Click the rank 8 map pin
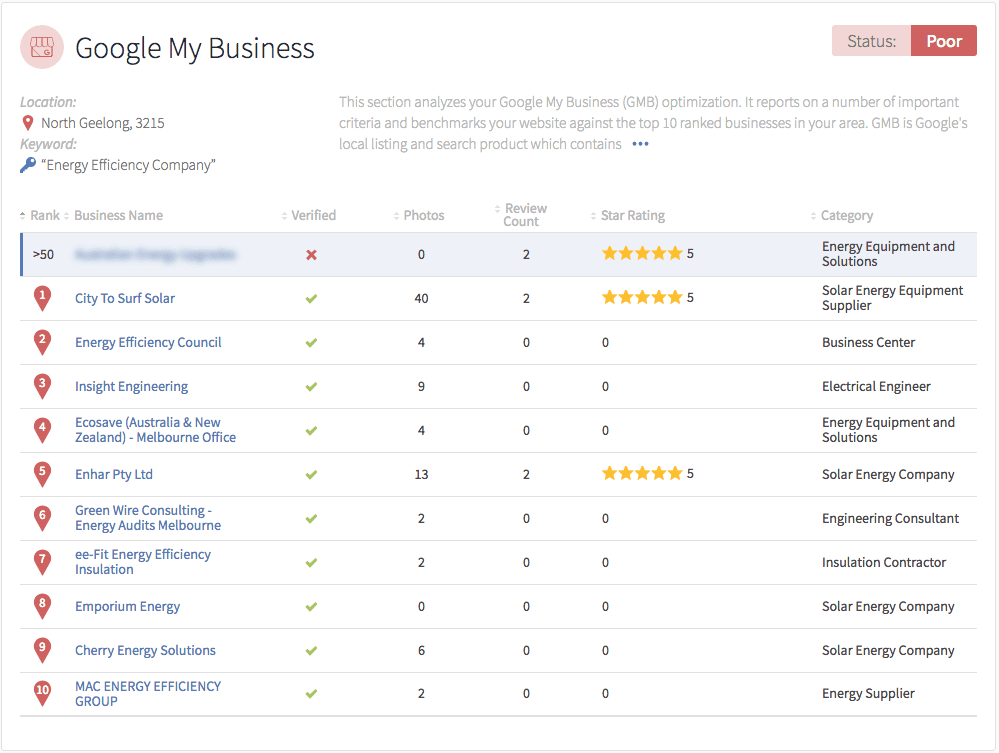 click(43, 606)
